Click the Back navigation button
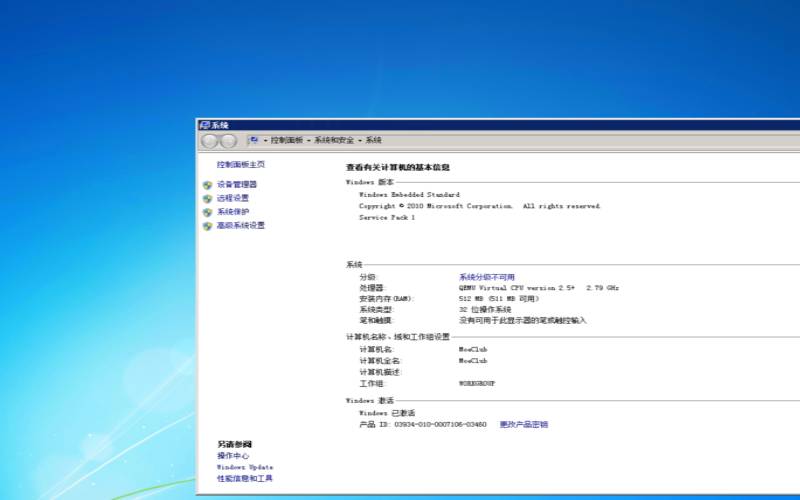 click(210, 141)
